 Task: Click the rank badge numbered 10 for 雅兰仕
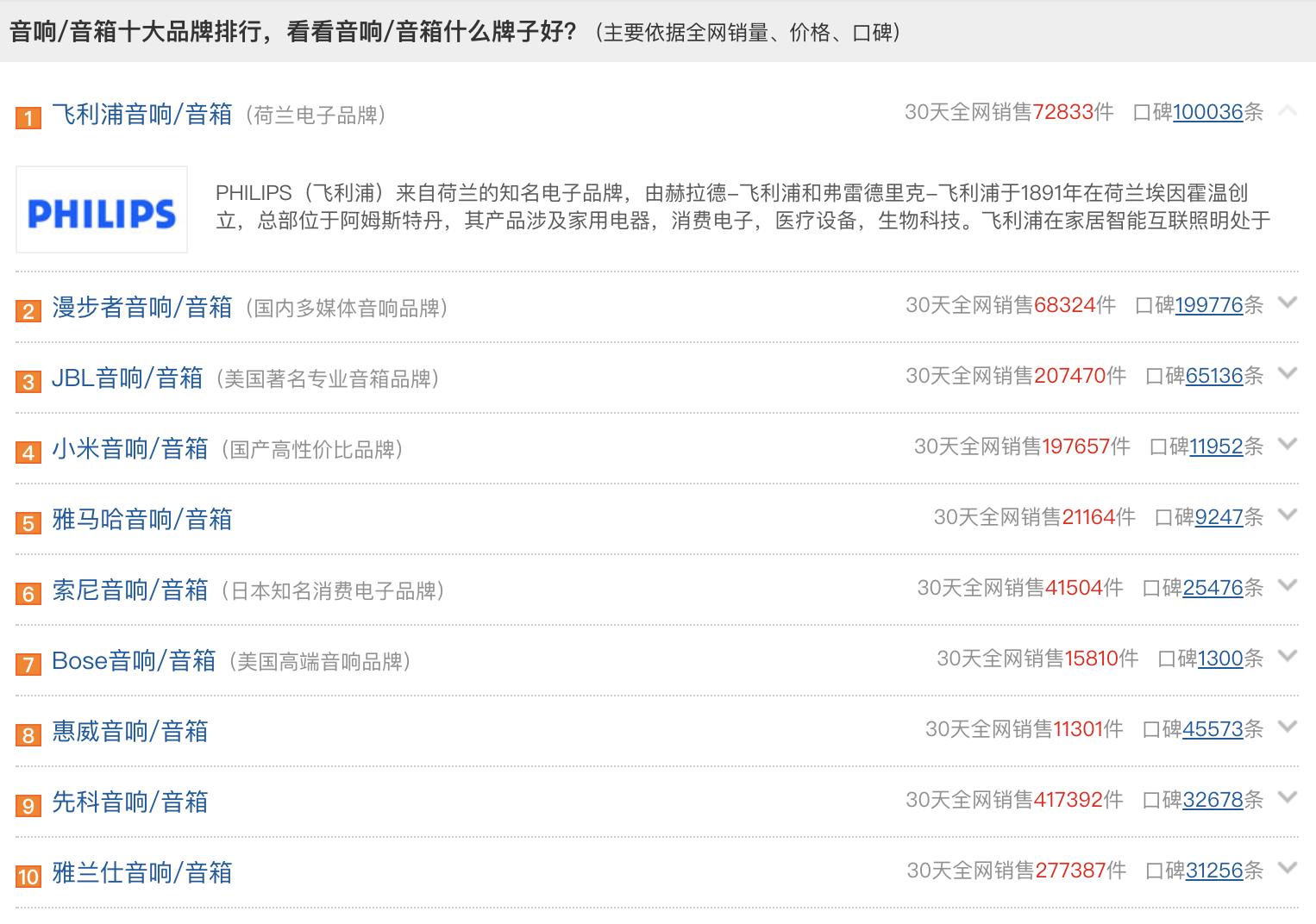[x=28, y=876]
